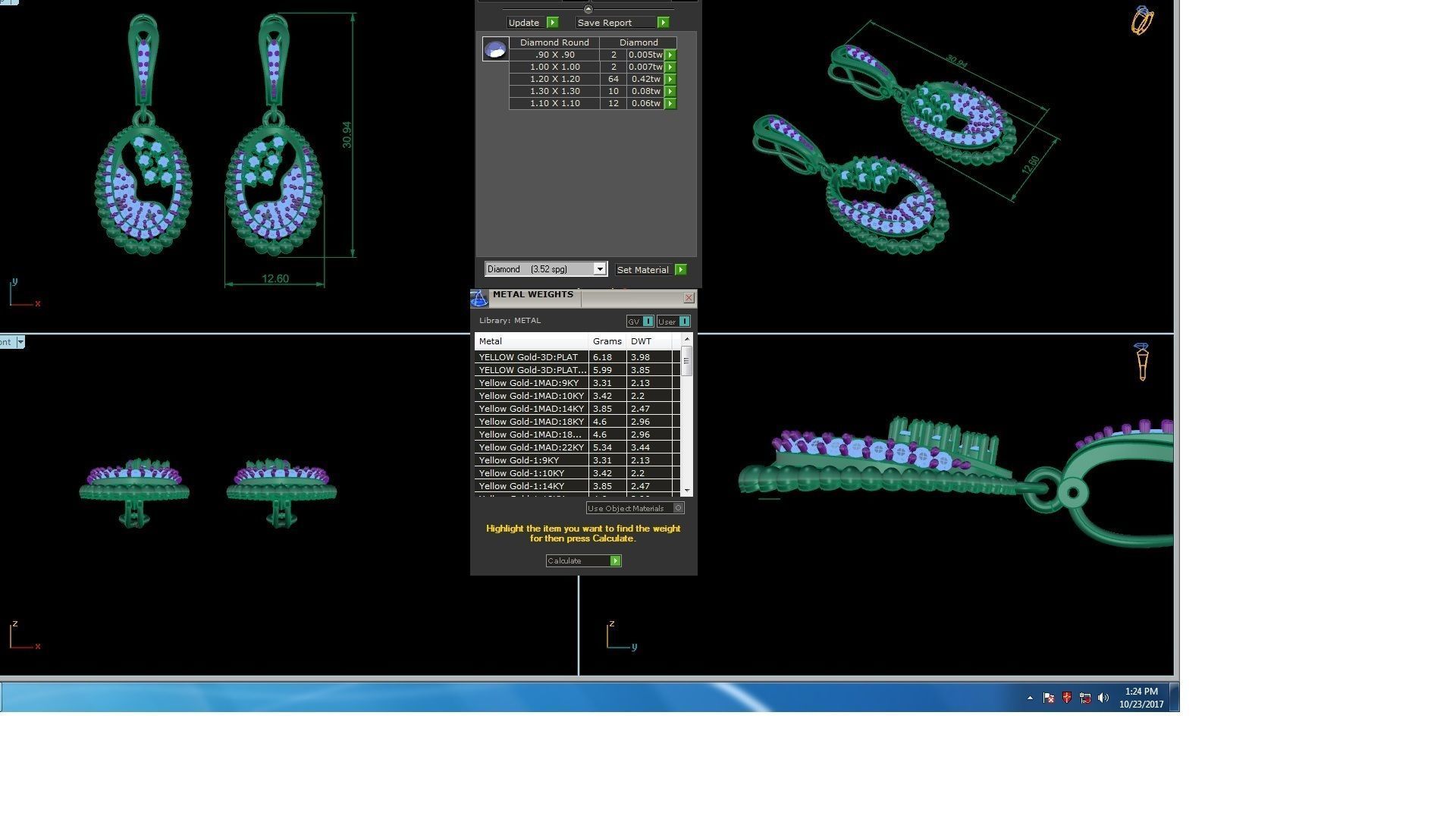Collapse panel with the top-center arrow handle
This screenshot has height=819, width=1456.
click(588, 9)
